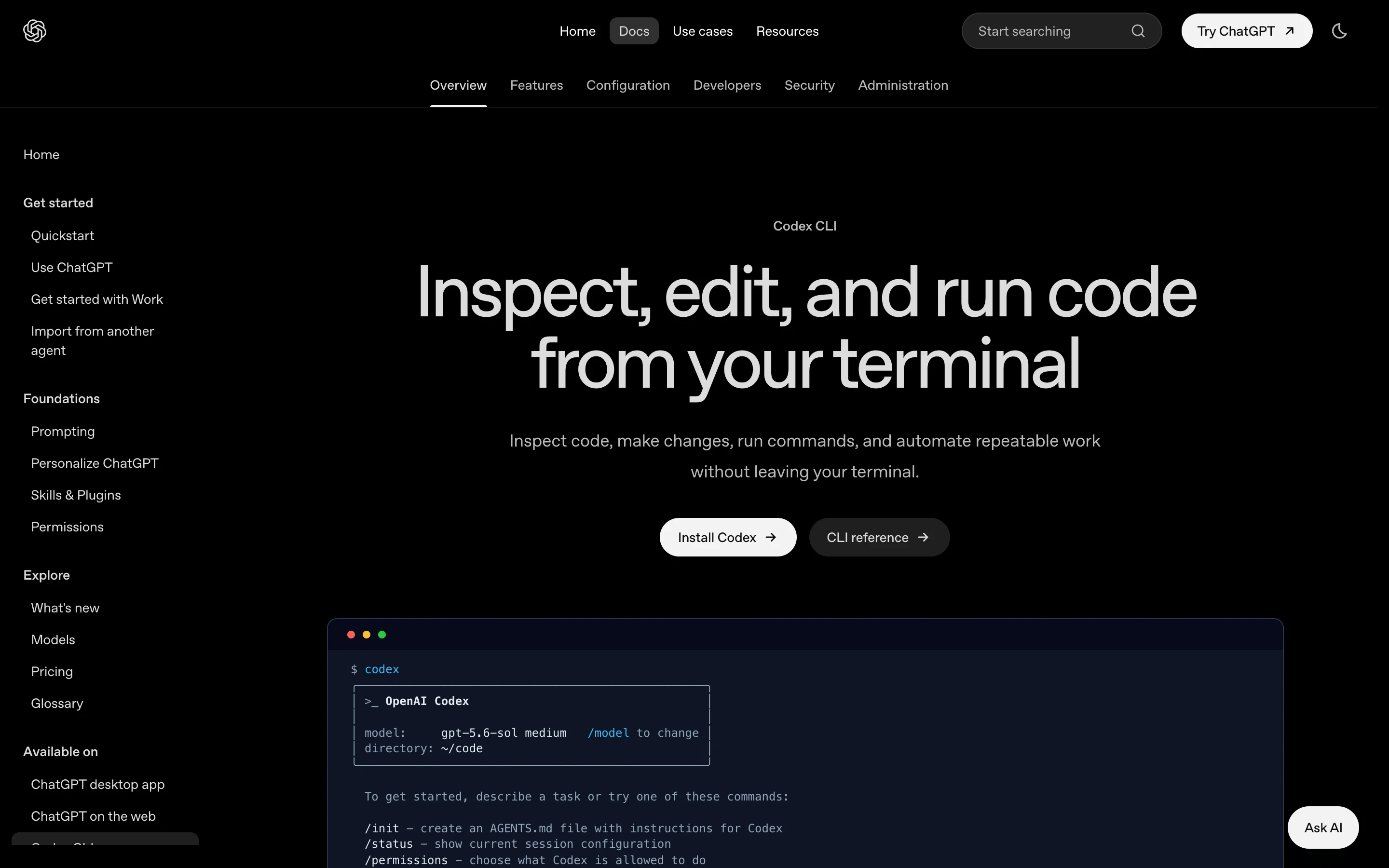
Task: Open Skills & Plugins sidebar link
Action: 76,495
